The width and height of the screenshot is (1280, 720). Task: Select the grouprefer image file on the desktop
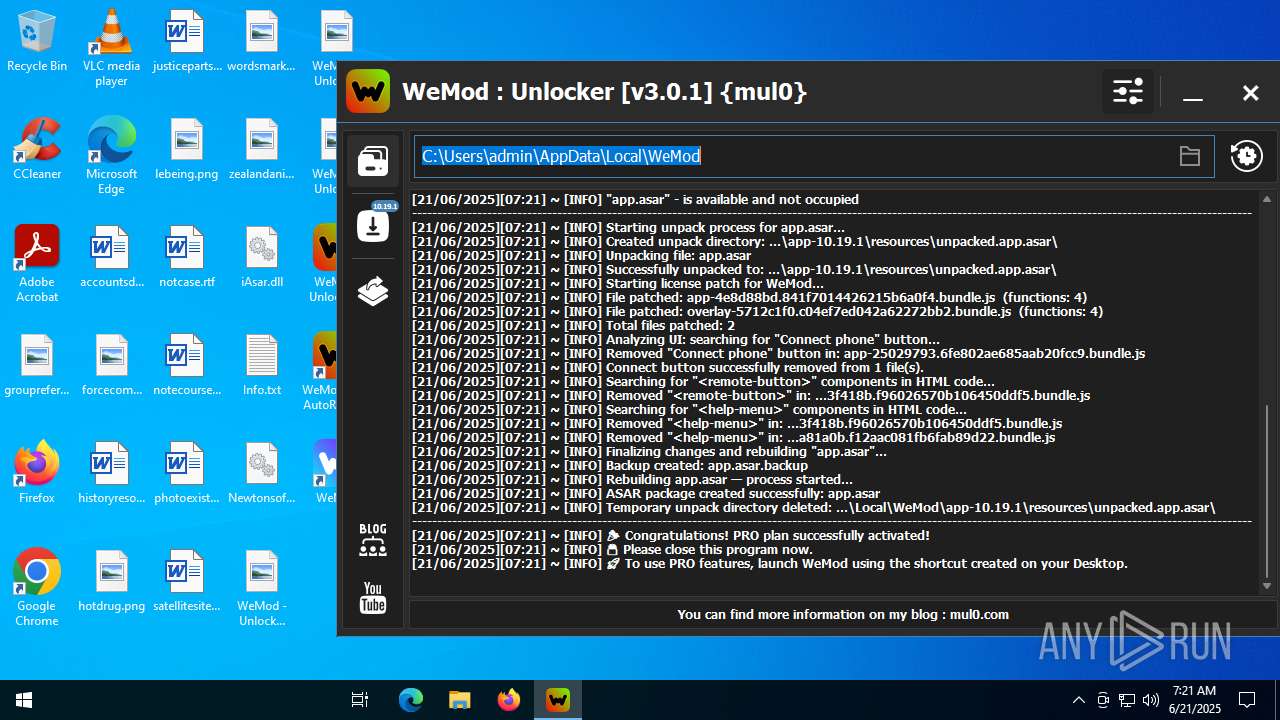[37, 365]
